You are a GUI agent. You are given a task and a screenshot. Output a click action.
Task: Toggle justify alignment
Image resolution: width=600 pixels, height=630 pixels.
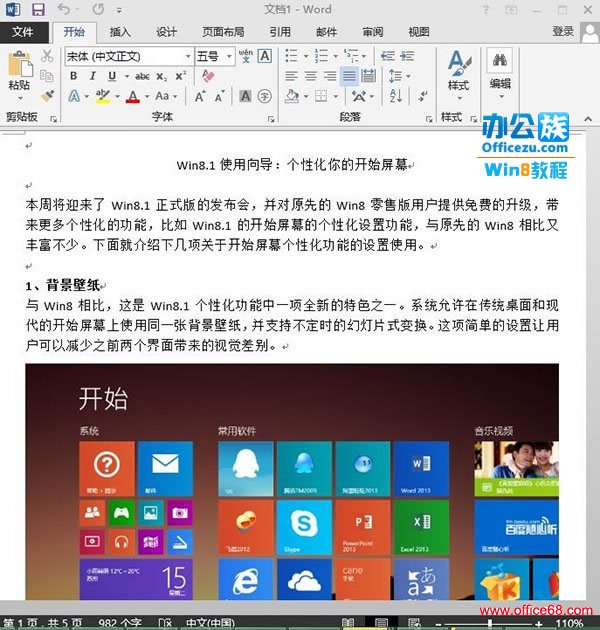(349, 76)
